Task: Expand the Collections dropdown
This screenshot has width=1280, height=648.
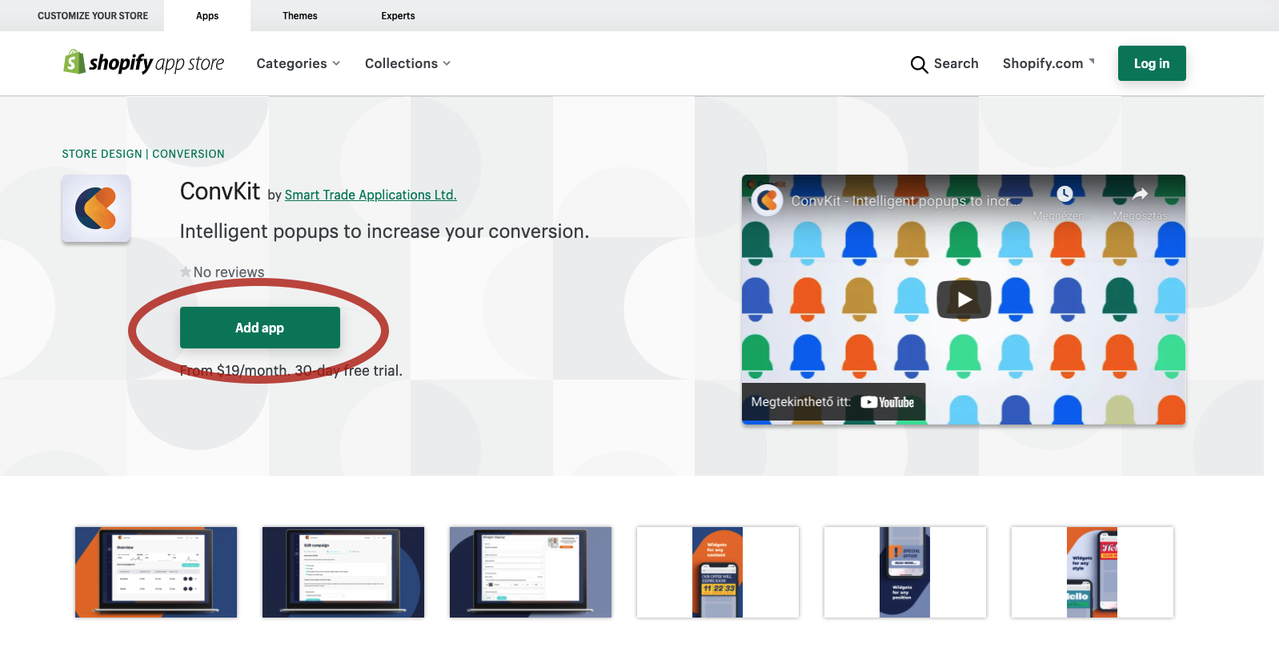Action: [x=408, y=63]
